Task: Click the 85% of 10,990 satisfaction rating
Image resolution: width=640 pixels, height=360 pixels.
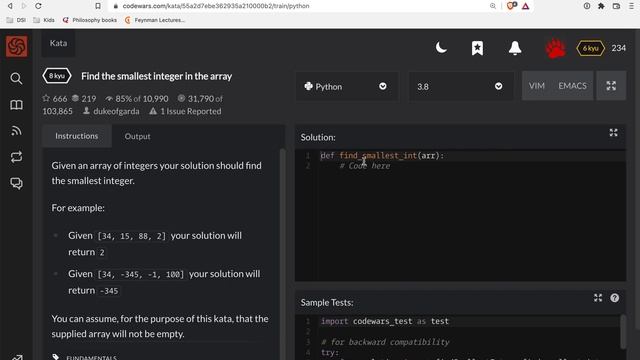Action: point(137,98)
